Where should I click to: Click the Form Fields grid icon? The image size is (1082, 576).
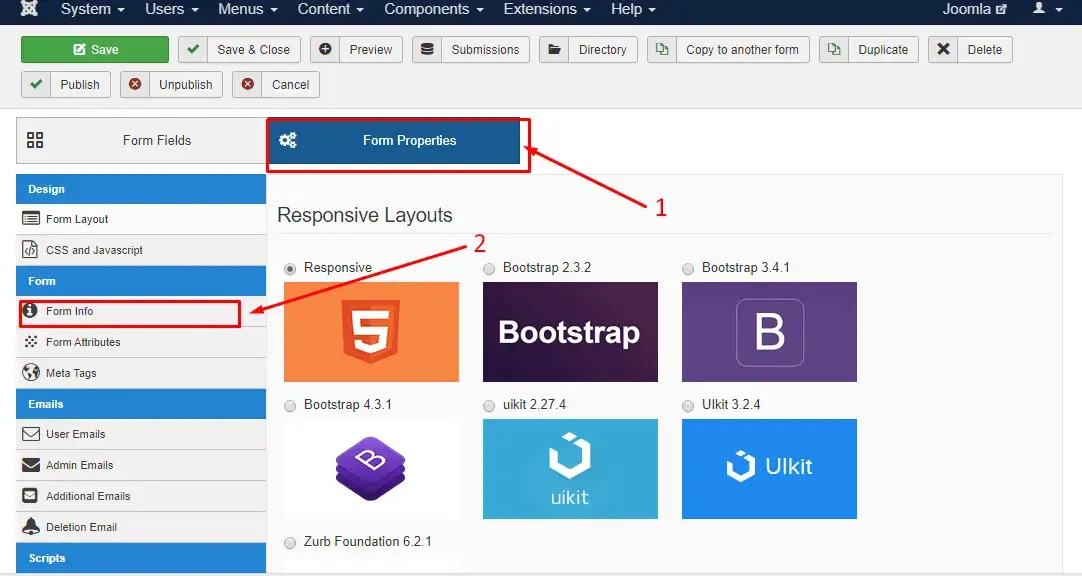[35, 140]
